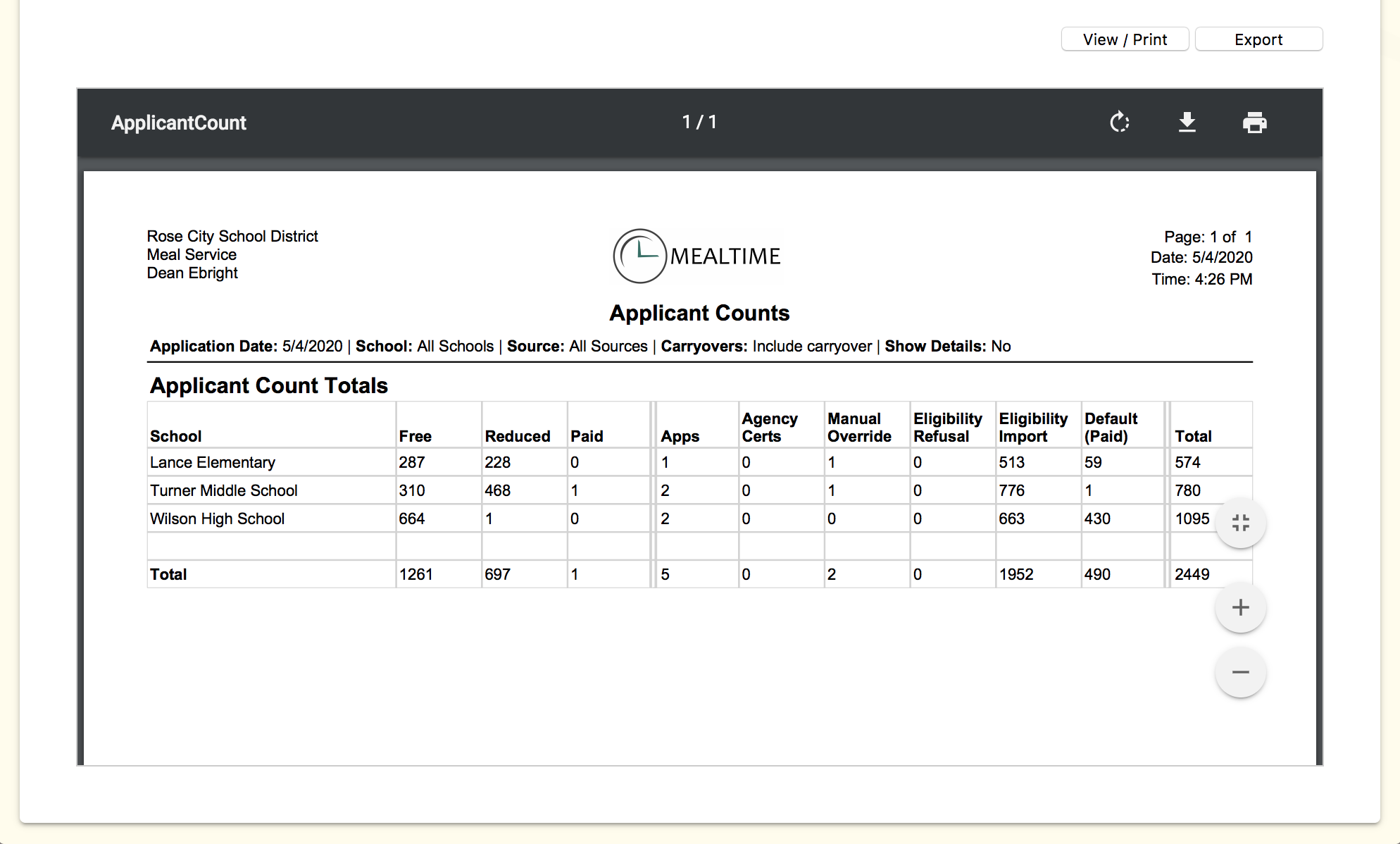Screen dimensions: 1400x844
Task: Click the Eligibility Import column header
Action: 1032,427
